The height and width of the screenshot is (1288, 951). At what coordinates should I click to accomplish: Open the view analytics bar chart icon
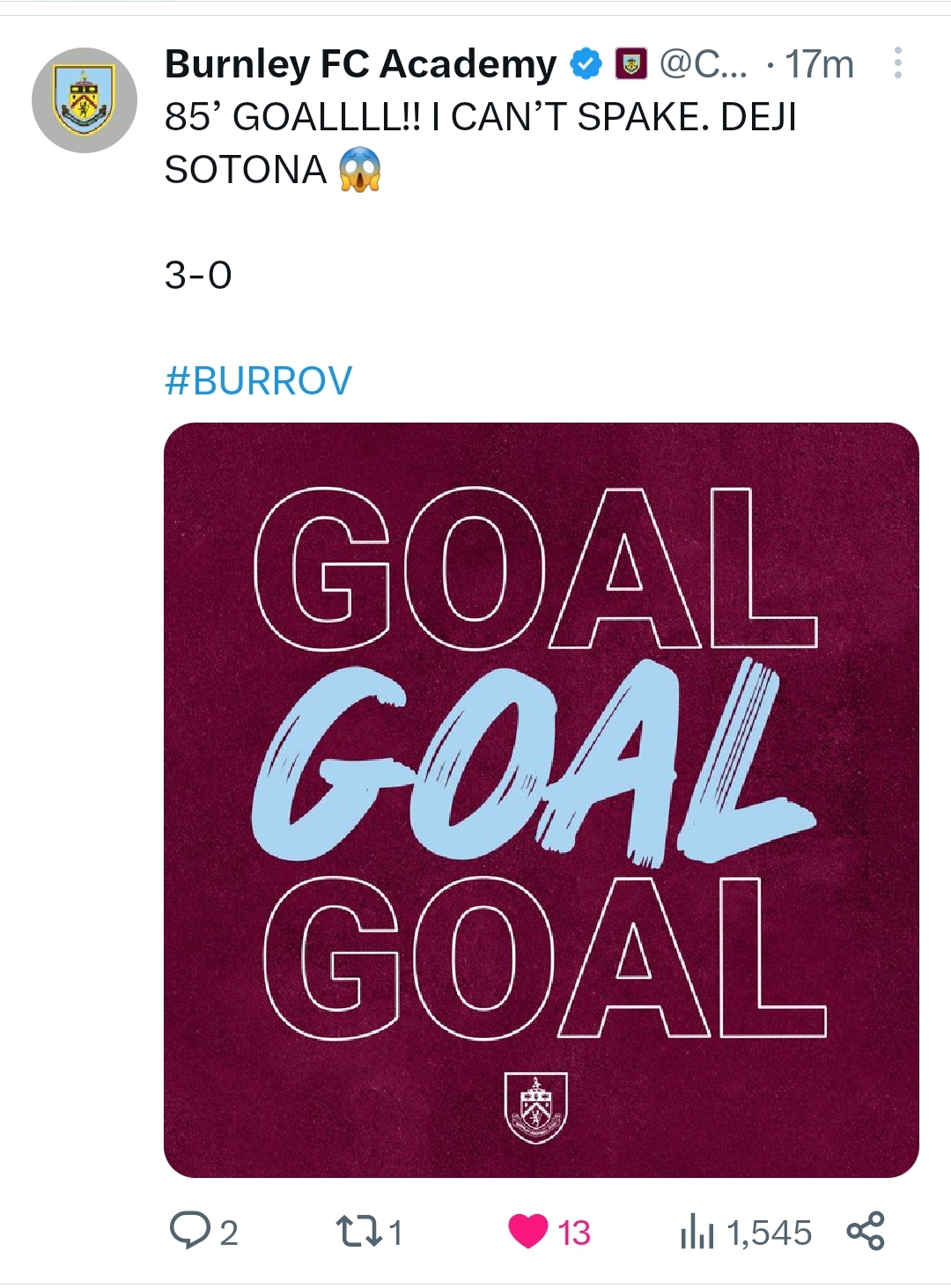coord(697,1232)
